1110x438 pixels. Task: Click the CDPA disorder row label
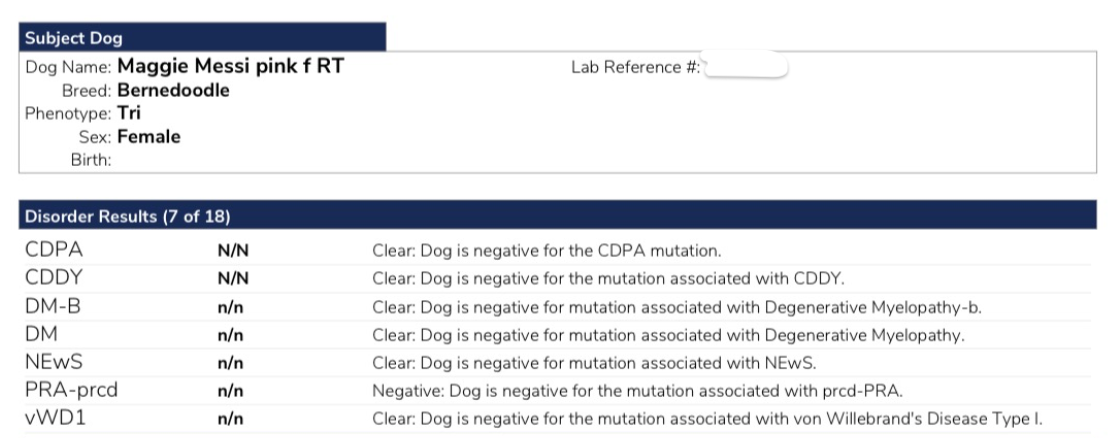coord(54,250)
